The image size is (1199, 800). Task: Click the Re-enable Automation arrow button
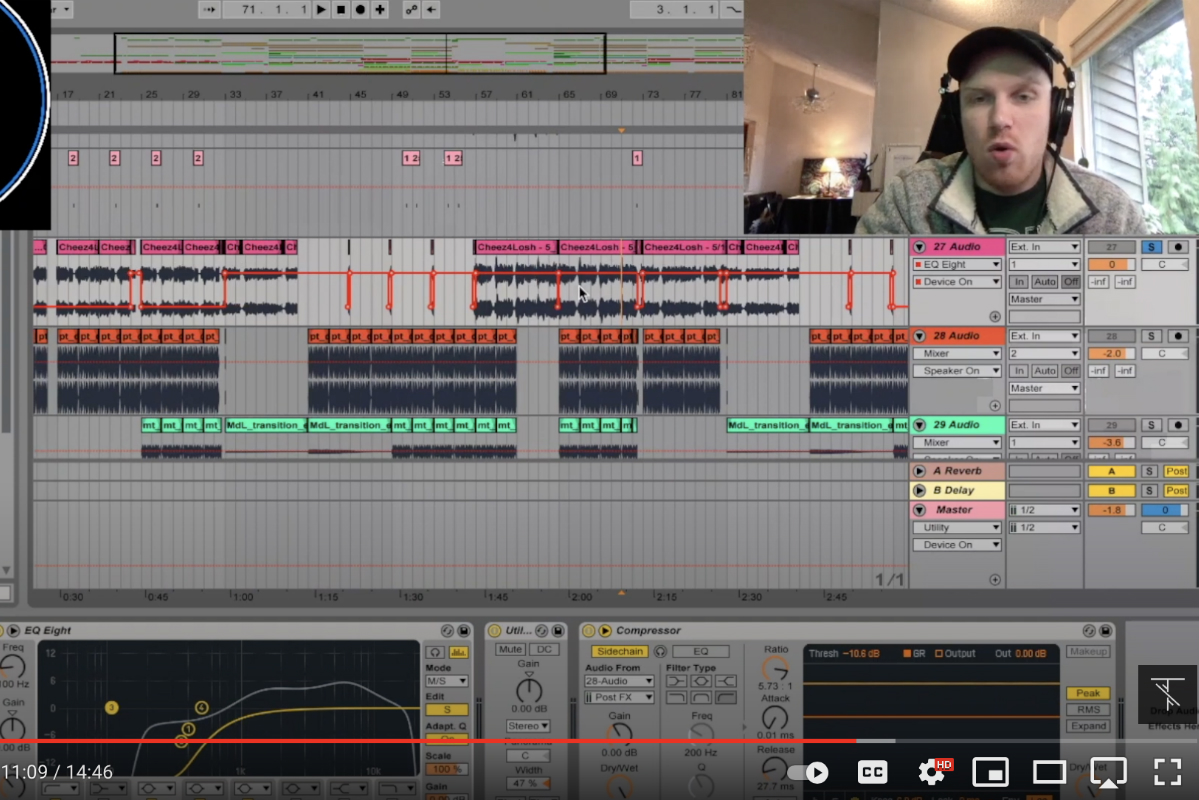[431, 10]
